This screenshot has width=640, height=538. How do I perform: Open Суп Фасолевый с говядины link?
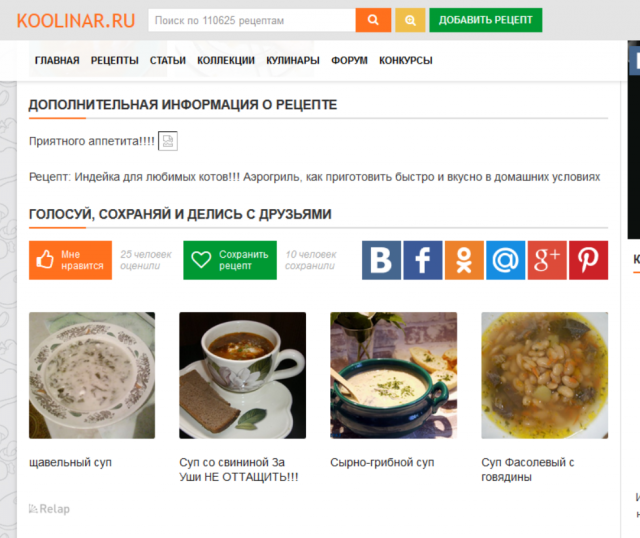tap(527, 469)
